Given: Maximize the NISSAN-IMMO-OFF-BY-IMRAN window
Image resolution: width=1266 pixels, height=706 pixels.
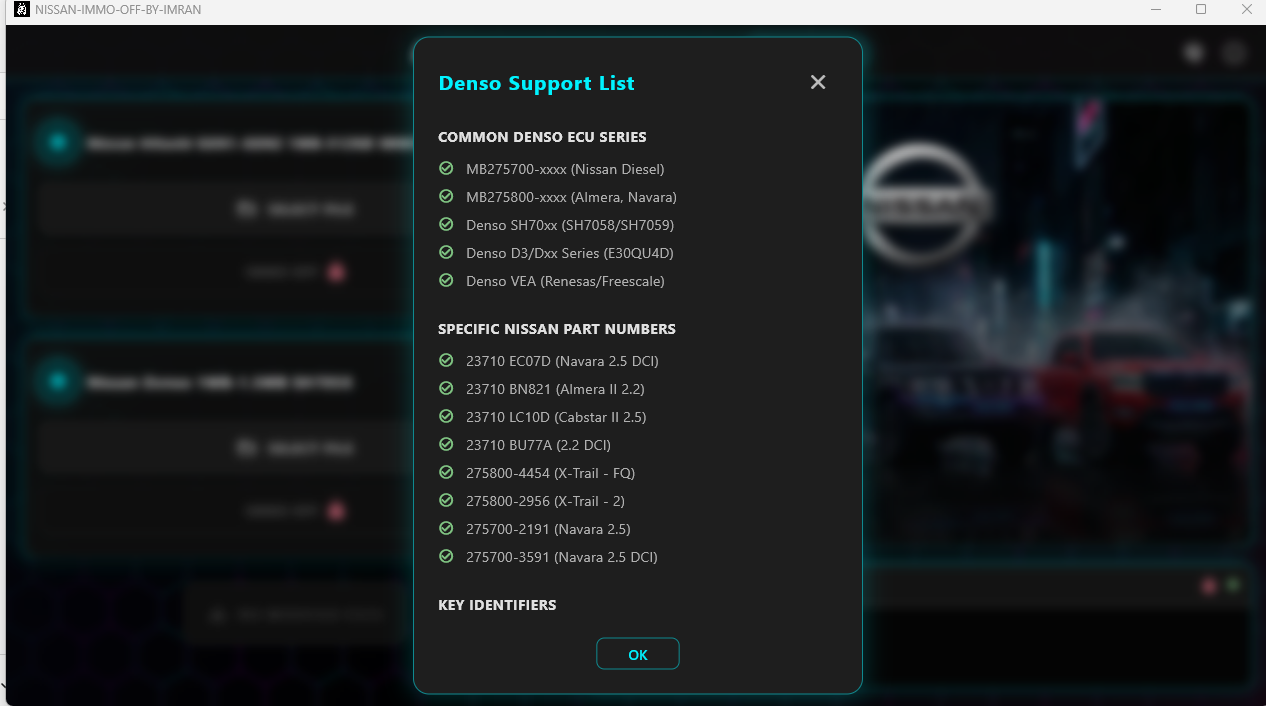Looking at the screenshot, I should coord(1201,10).
